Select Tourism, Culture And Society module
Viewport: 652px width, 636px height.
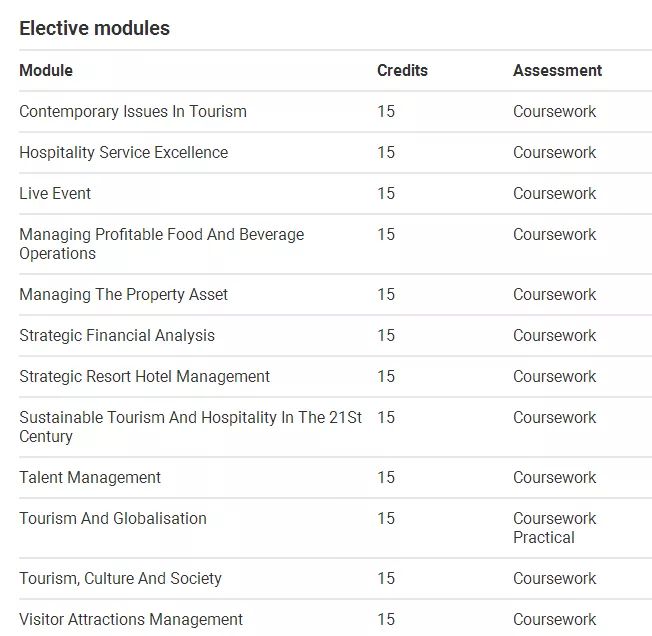pyautogui.click(x=120, y=578)
